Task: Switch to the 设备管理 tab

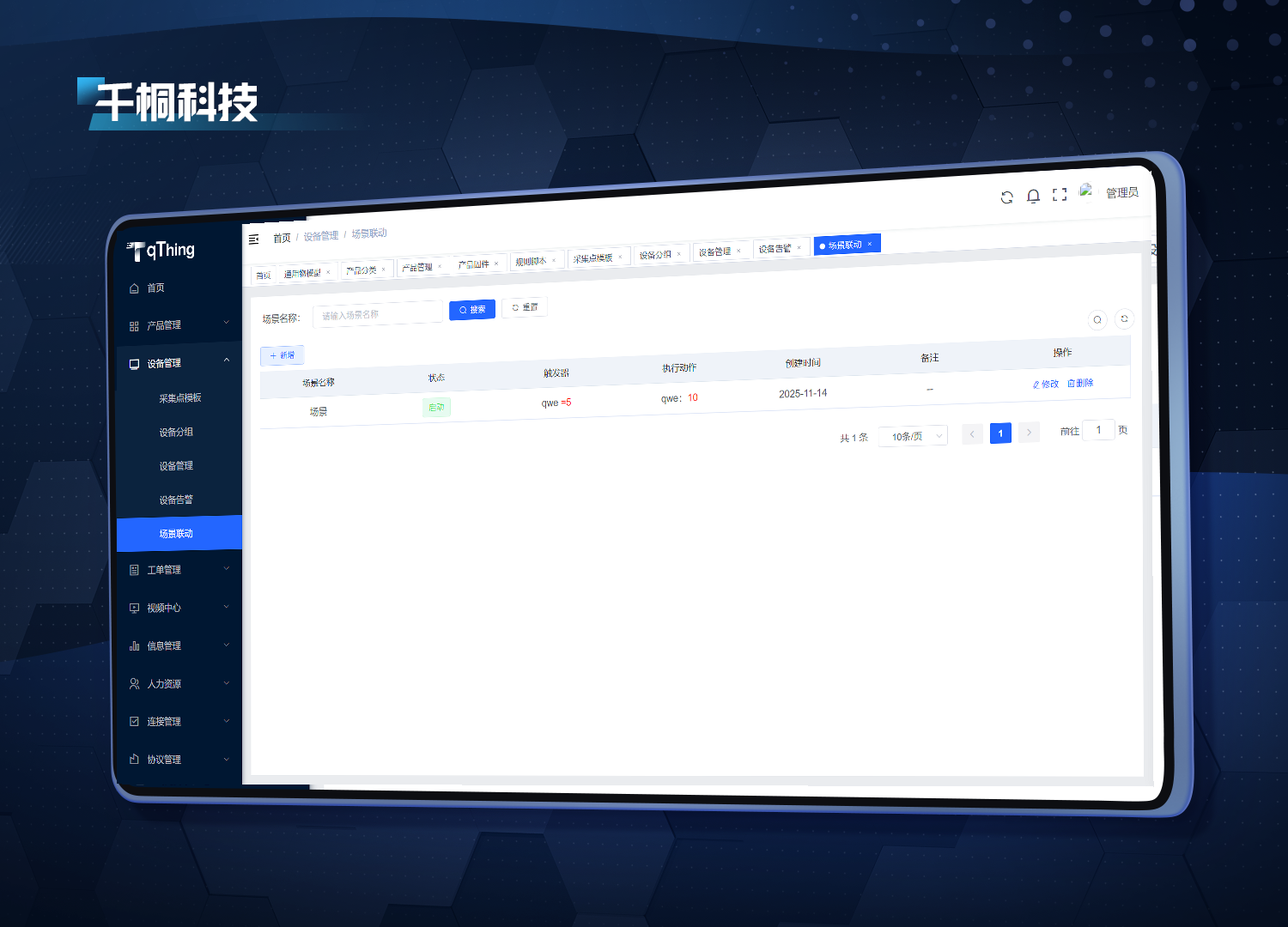Action: [x=720, y=251]
